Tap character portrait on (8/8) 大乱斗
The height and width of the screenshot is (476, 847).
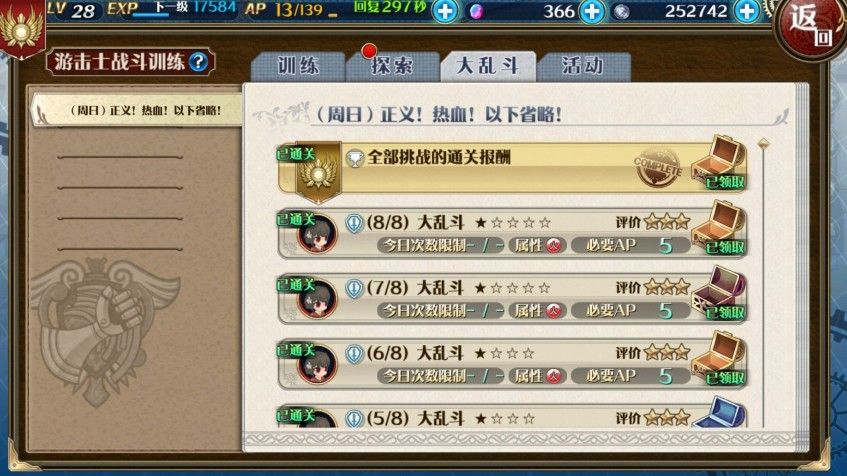pos(317,234)
